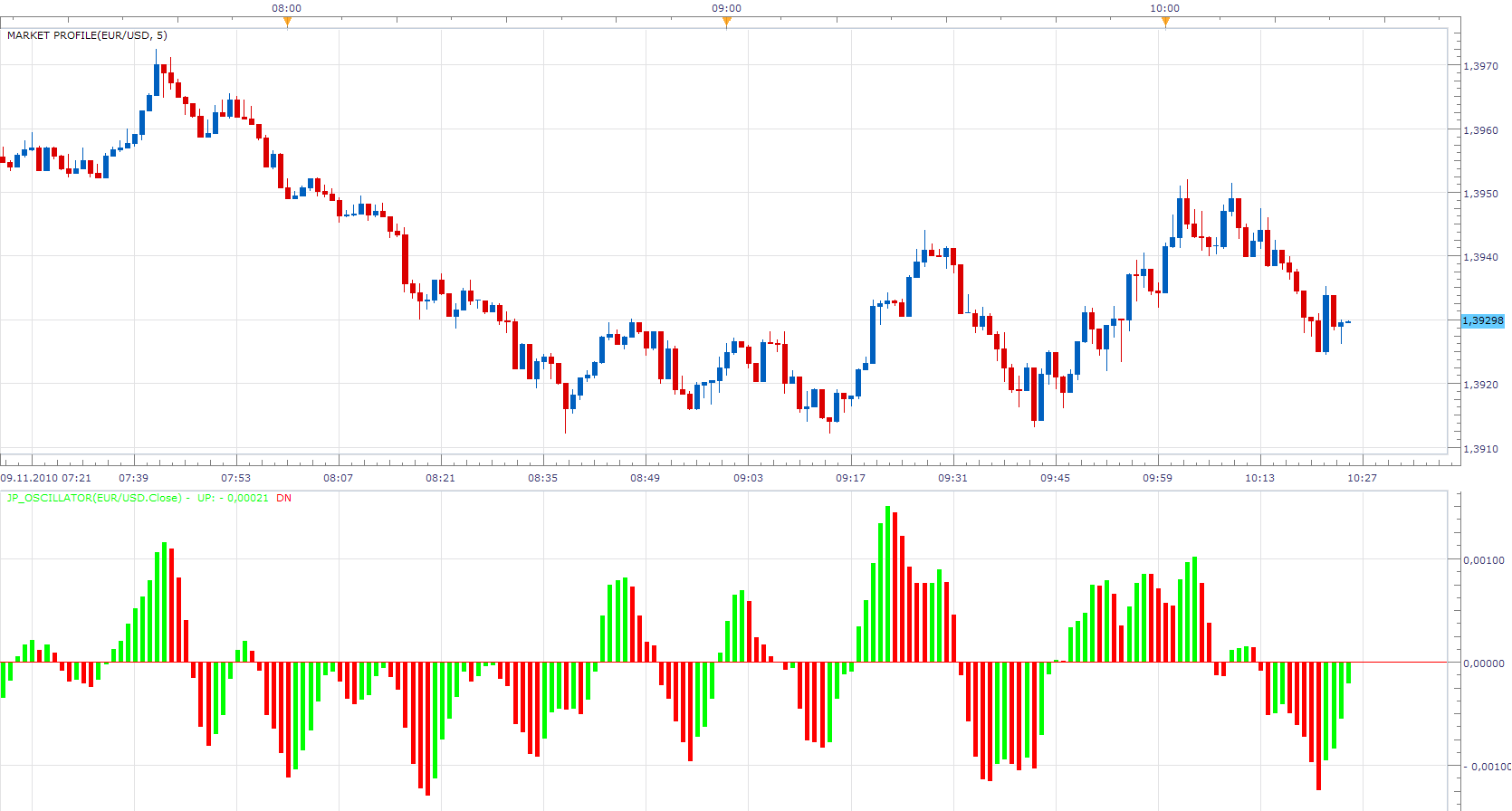Click the 10:00 label on top ruler
Image resolution: width=1512 pixels, height=811 pixels.
1165,8
